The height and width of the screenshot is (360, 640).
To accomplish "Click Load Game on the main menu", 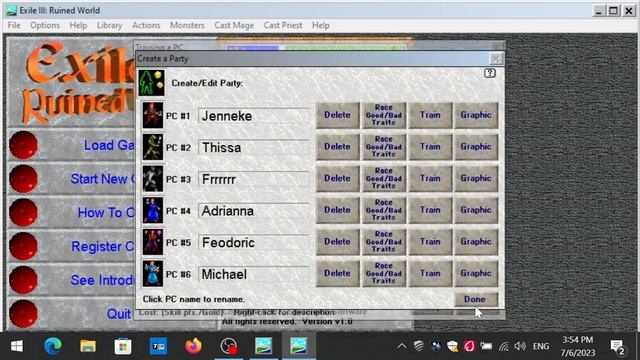I will tap(109, 145).
